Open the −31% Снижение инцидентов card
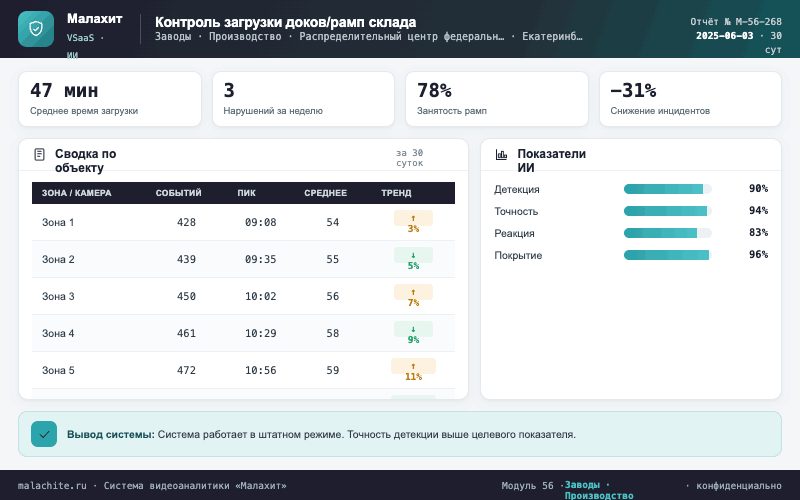The image size is (800, 500). [690, 99]
